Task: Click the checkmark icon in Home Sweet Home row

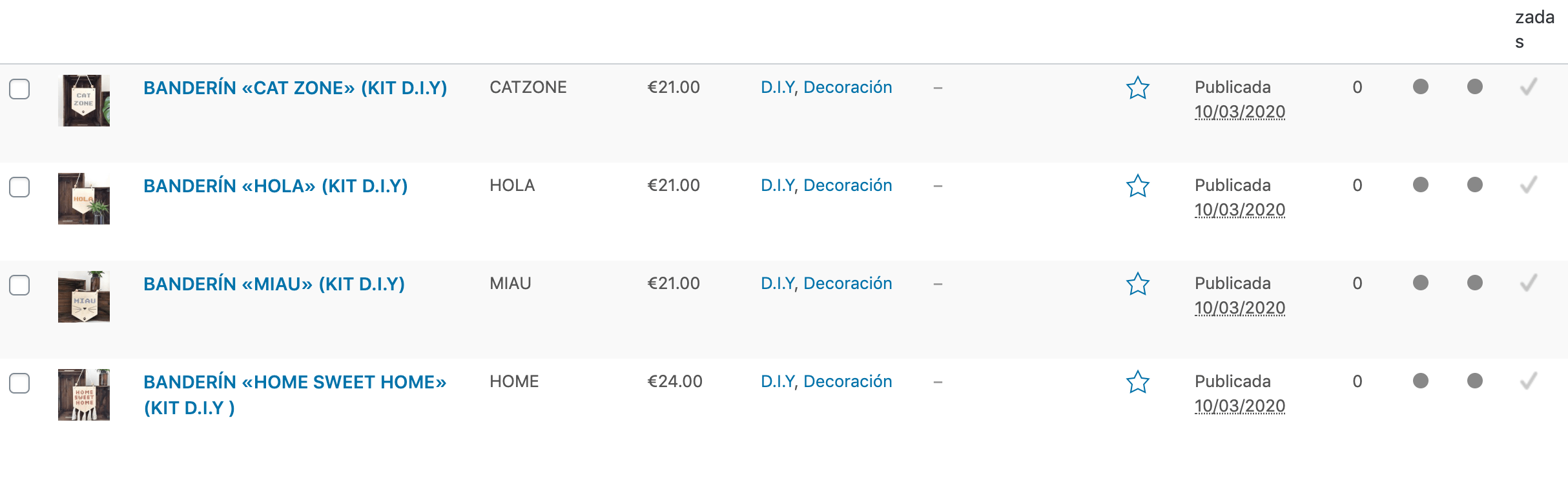Action: pos(1529,381)
